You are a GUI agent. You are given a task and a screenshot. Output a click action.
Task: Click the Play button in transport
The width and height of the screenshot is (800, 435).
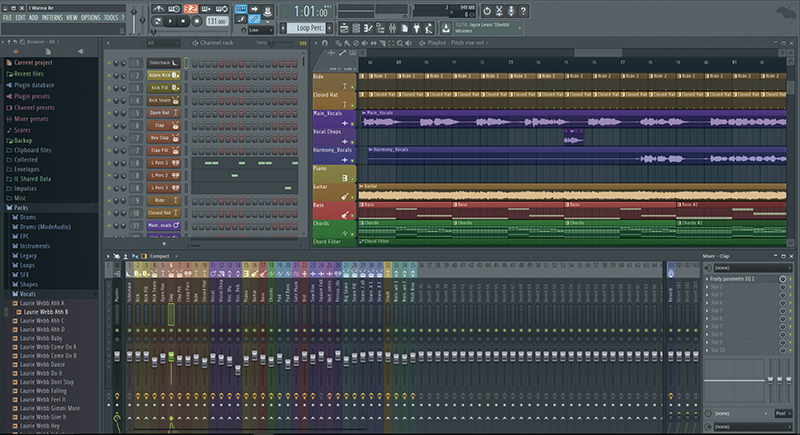(170, 21)
